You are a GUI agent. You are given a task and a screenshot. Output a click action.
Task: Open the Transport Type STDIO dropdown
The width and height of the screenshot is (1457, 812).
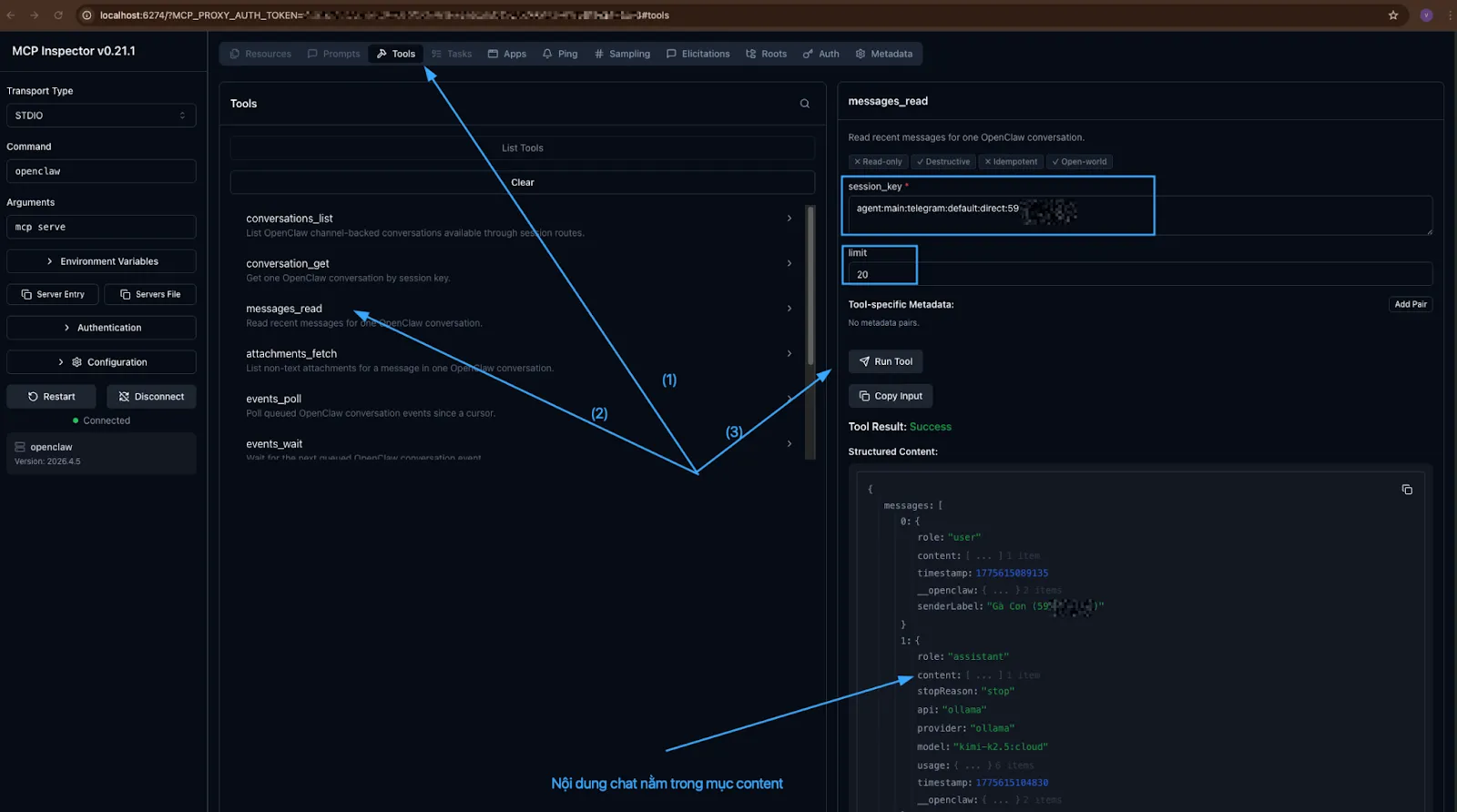101,116
